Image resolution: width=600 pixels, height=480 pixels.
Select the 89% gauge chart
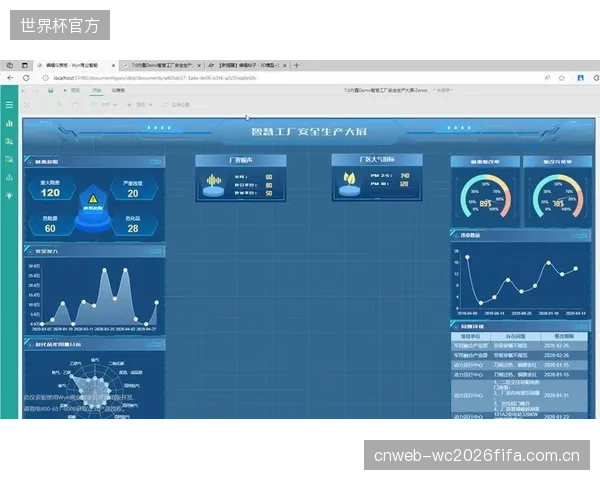(x=485, y=197)
